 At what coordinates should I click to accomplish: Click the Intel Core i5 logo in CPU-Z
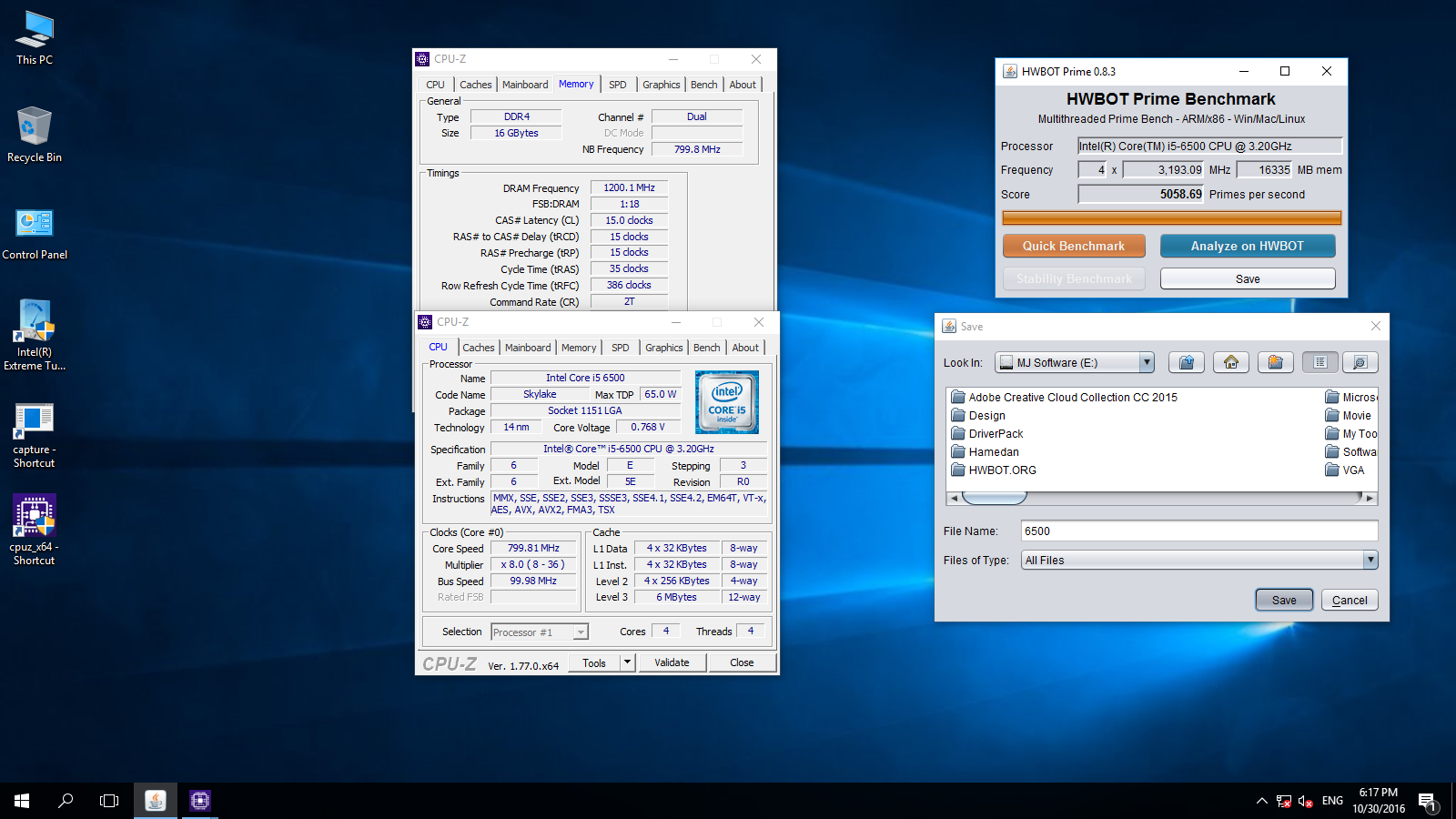click(727, 401)
